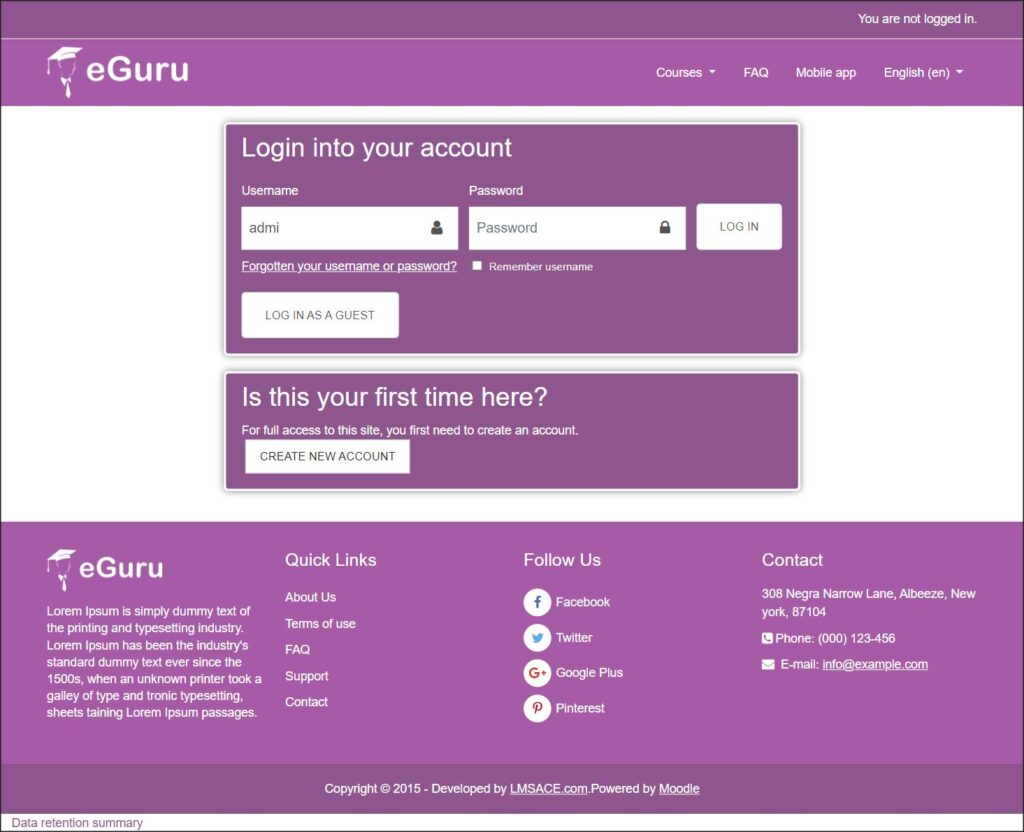This screenshot has height=832, width=1024.
Task: Open the English (en) language dropdown
Action: point(922,73)
